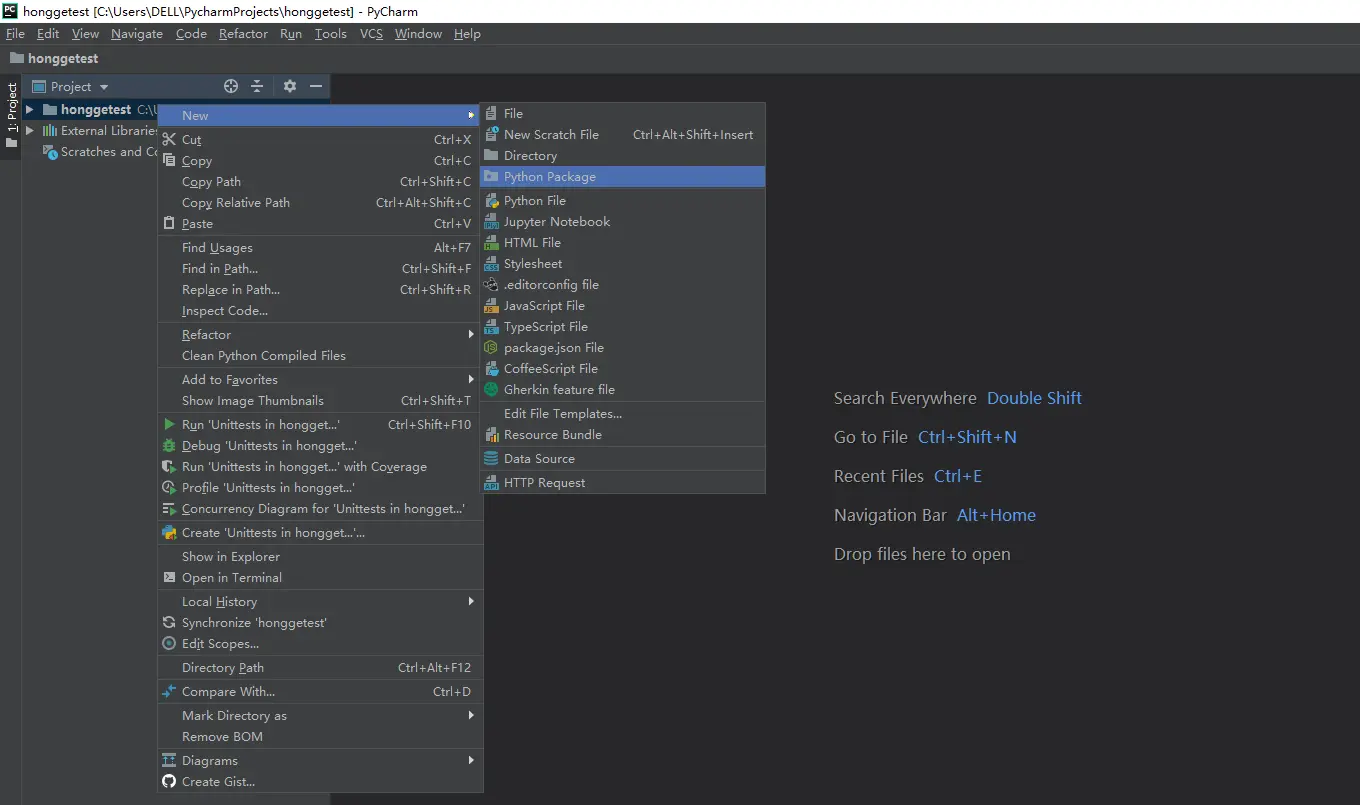Viewport: 1360px width, 805px height.
Task: Click the locate/scroll from source target icon
Action: click(231, 86)
